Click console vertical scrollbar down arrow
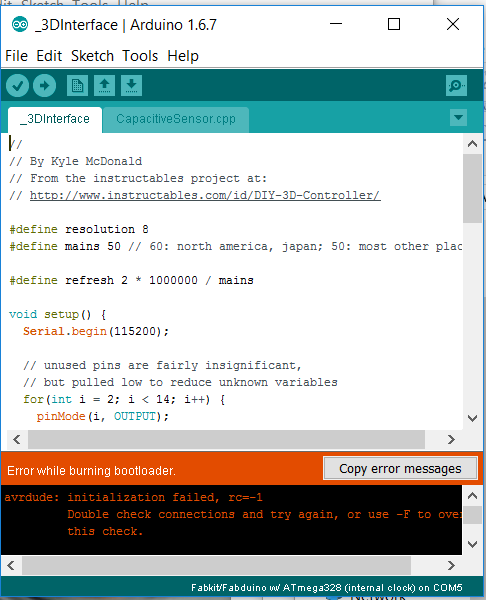 (x=473, y=544)
